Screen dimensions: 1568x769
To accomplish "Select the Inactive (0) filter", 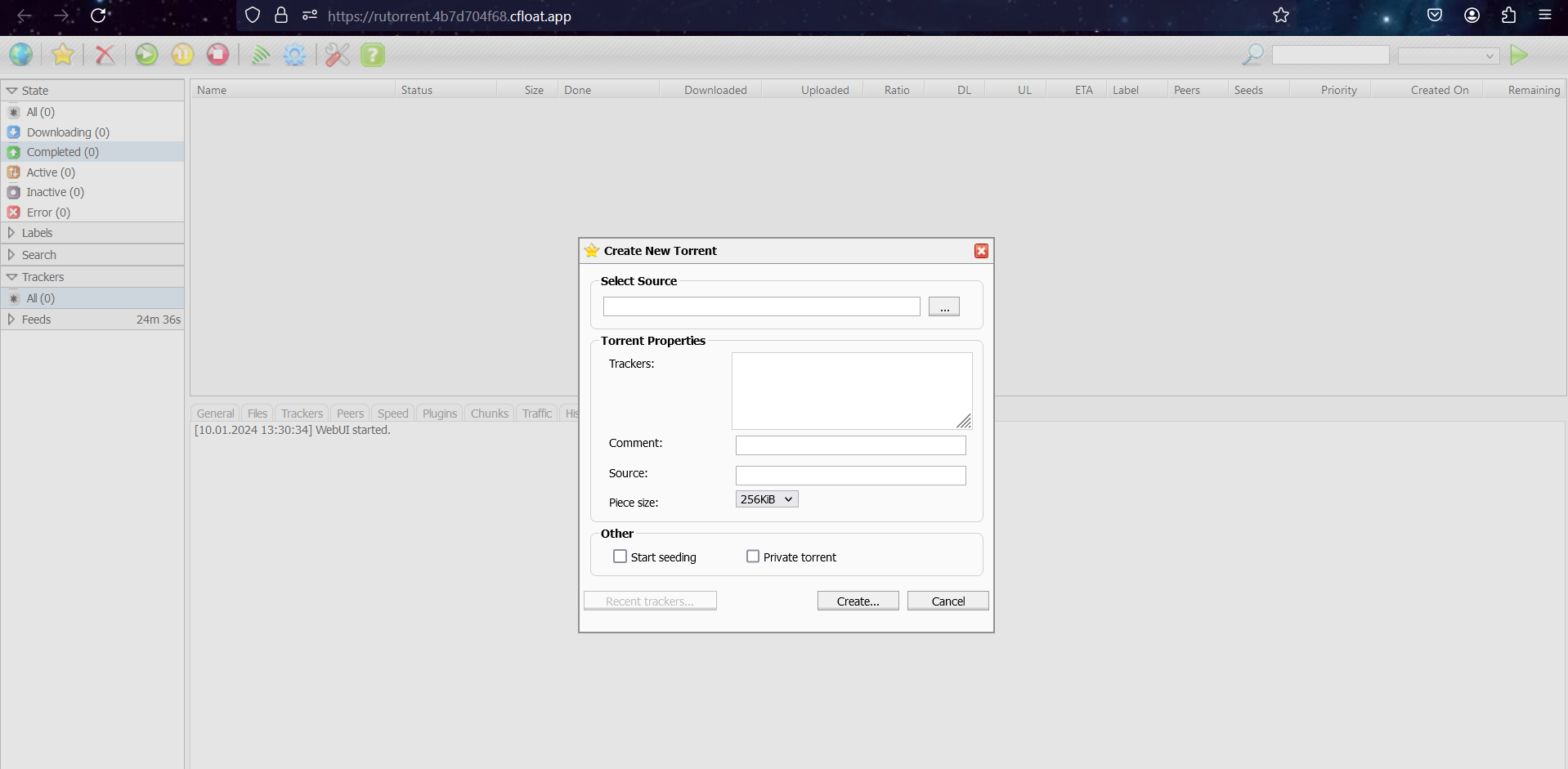I will tap(92, 192).
